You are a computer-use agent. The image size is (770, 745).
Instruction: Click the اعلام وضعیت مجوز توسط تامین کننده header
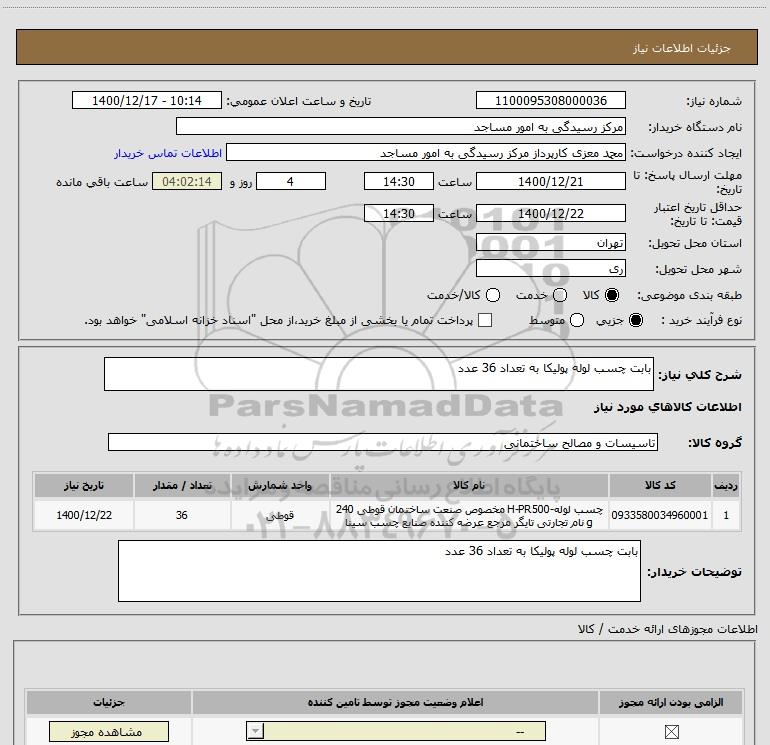pyautogui.click(x=395, y=702)
